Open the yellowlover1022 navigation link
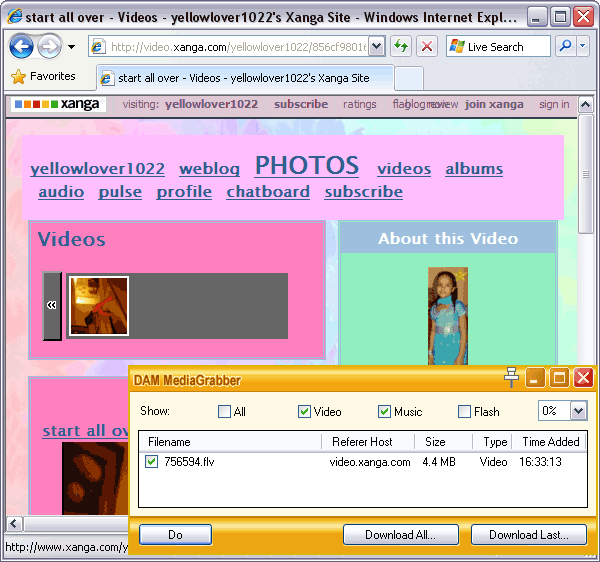The height and width of the screenshot is (562, 600). click(98, 169)
